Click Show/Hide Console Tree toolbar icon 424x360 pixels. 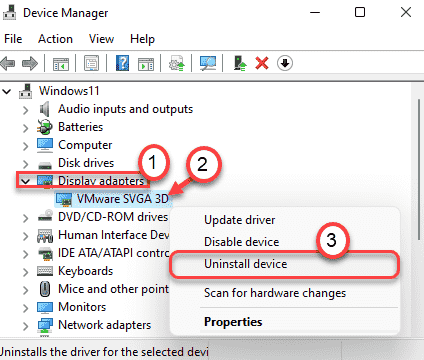tap(61, 63)
